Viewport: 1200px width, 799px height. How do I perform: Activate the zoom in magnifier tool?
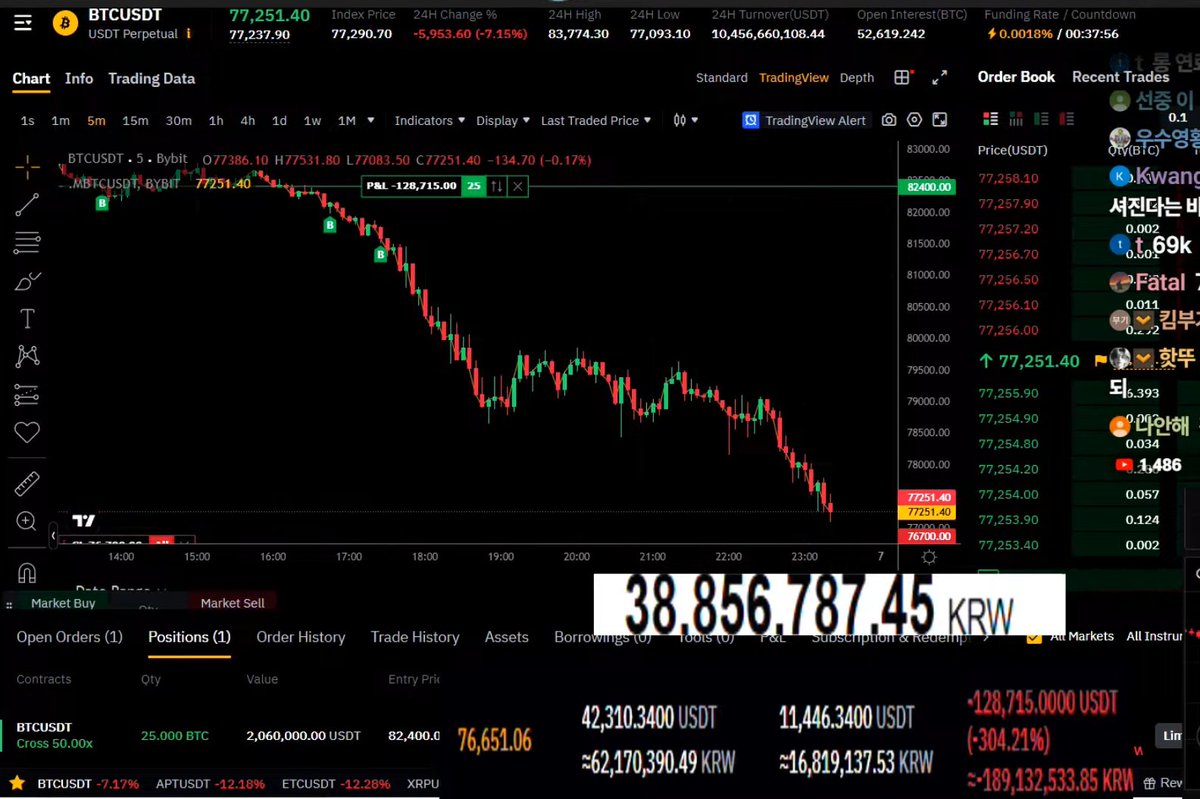coord(27,521)
